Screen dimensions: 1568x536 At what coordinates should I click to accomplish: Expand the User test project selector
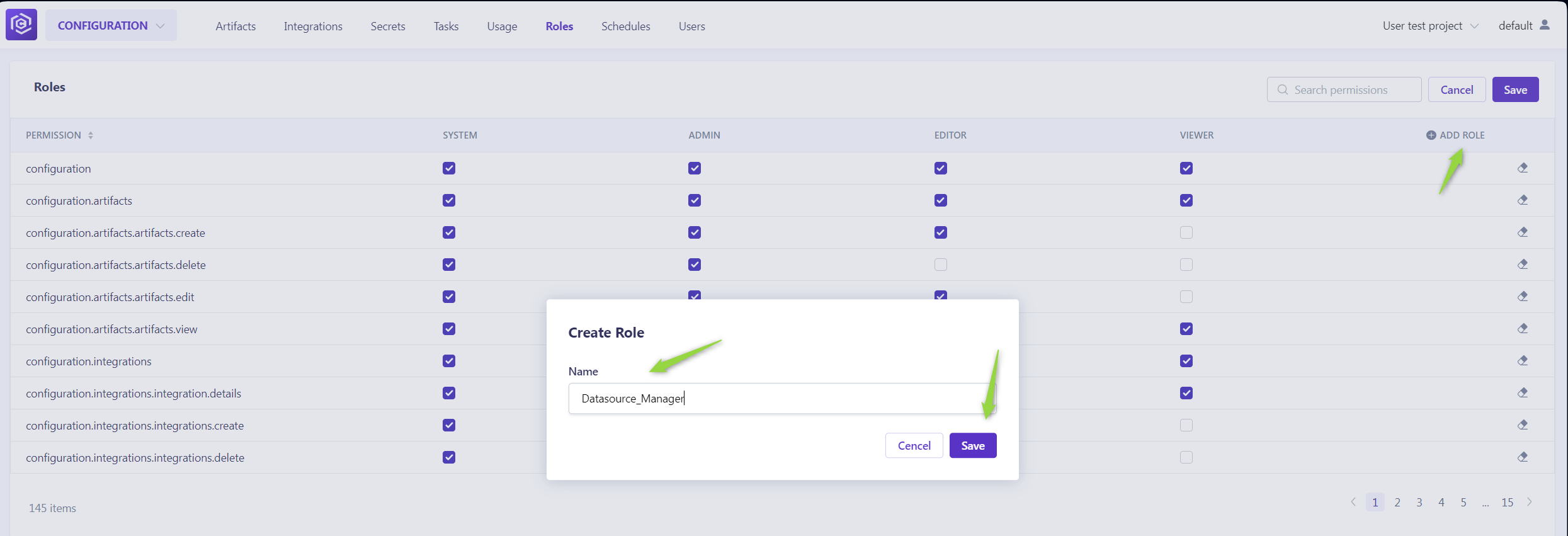point(1429,26)
